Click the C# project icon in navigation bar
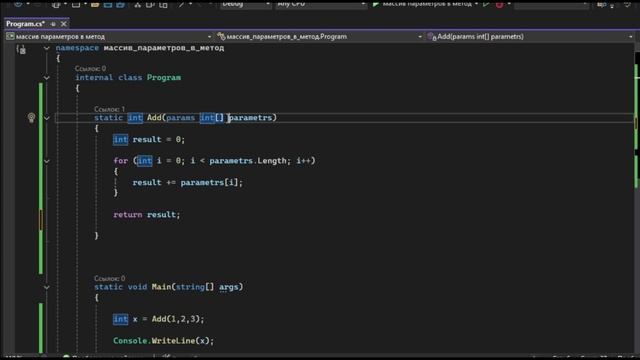640x360 pixels. point(10,37)
